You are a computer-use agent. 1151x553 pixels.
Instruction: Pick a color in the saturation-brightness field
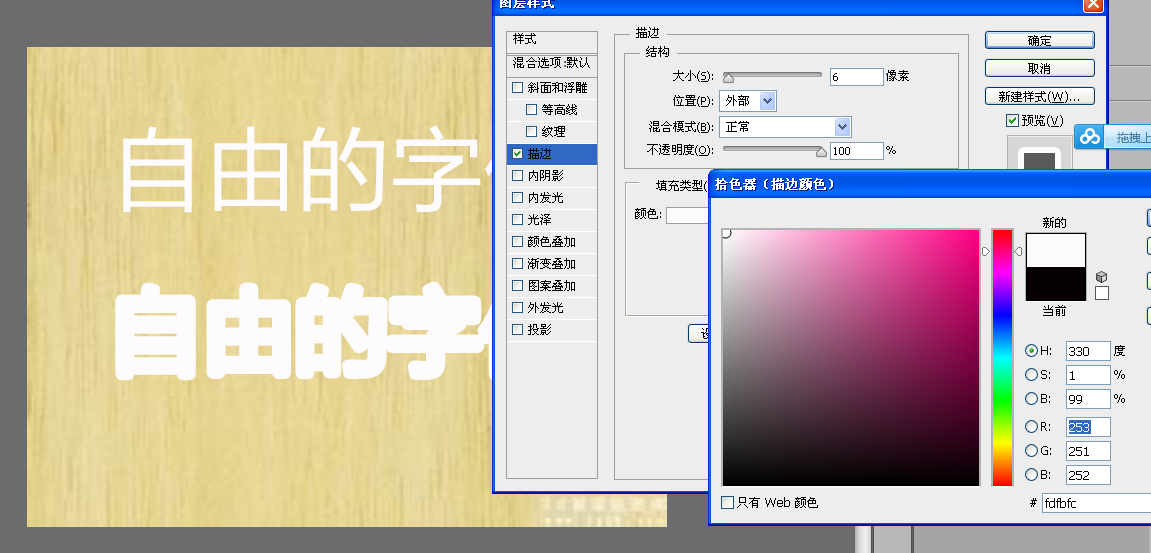(x=851, y=358)
